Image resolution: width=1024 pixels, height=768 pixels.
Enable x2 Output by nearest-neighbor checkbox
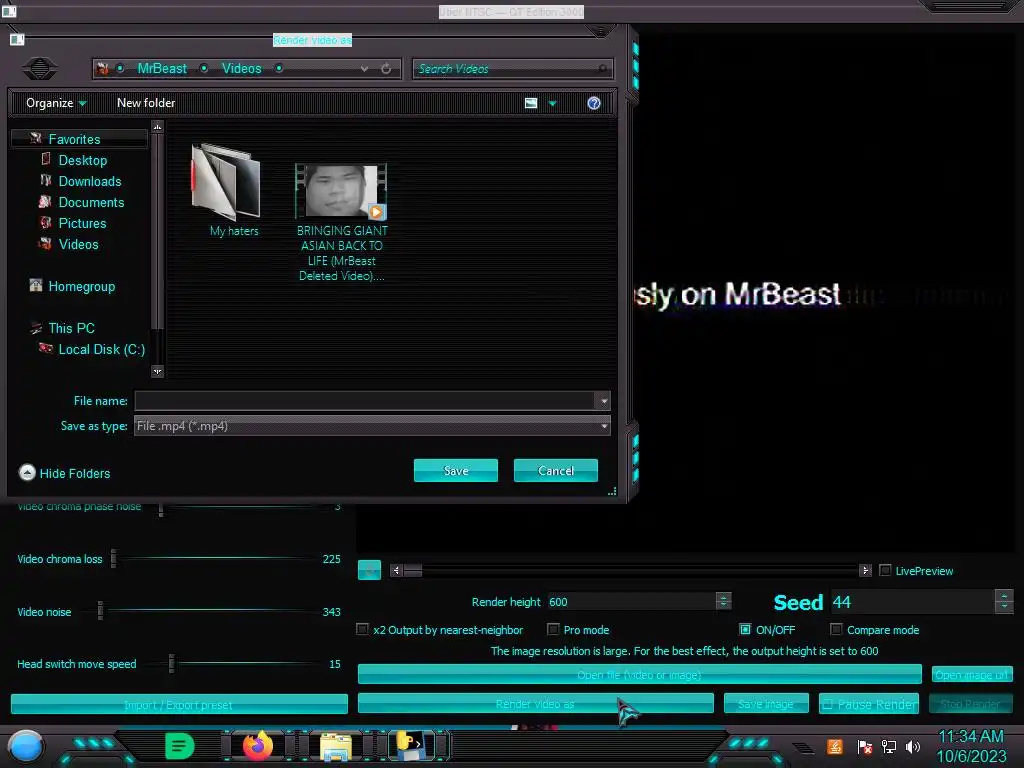point(362,629)
